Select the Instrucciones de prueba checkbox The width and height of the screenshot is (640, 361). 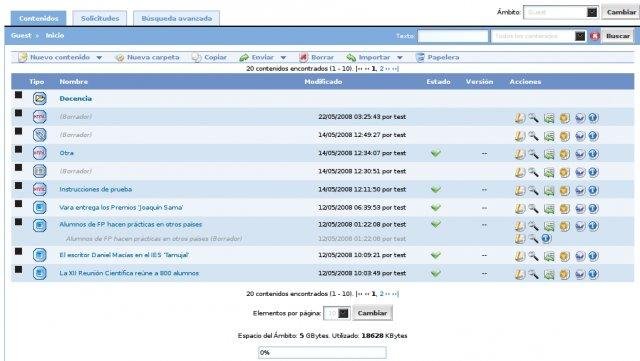(x=18, y=185)
